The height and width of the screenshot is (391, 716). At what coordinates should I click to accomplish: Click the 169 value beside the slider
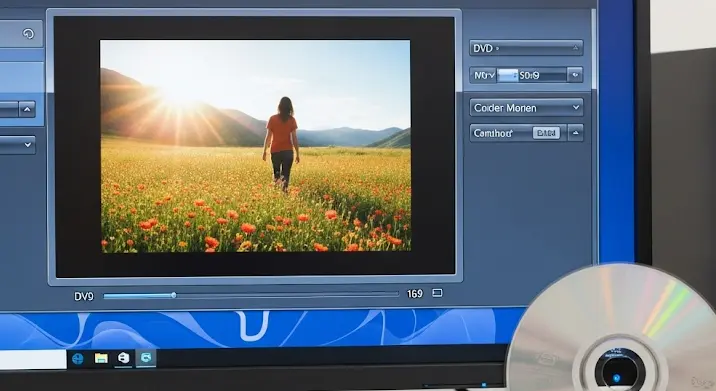click(415, 294)
